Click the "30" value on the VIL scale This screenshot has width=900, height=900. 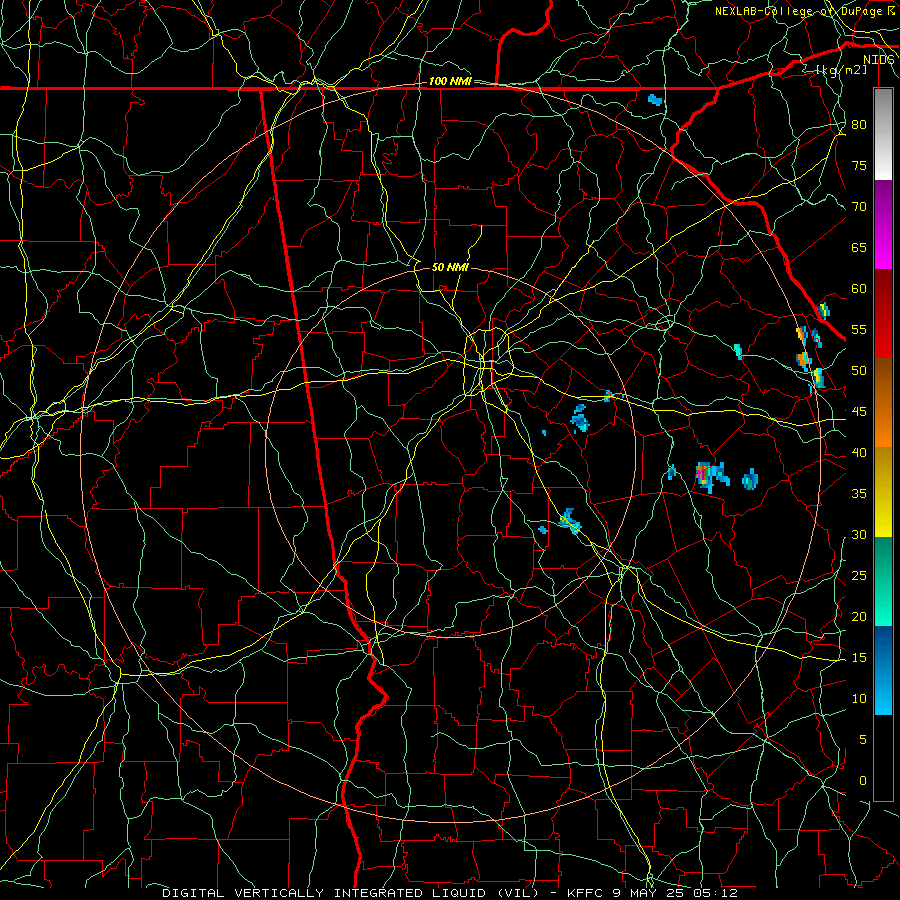[x=859, y=535]
